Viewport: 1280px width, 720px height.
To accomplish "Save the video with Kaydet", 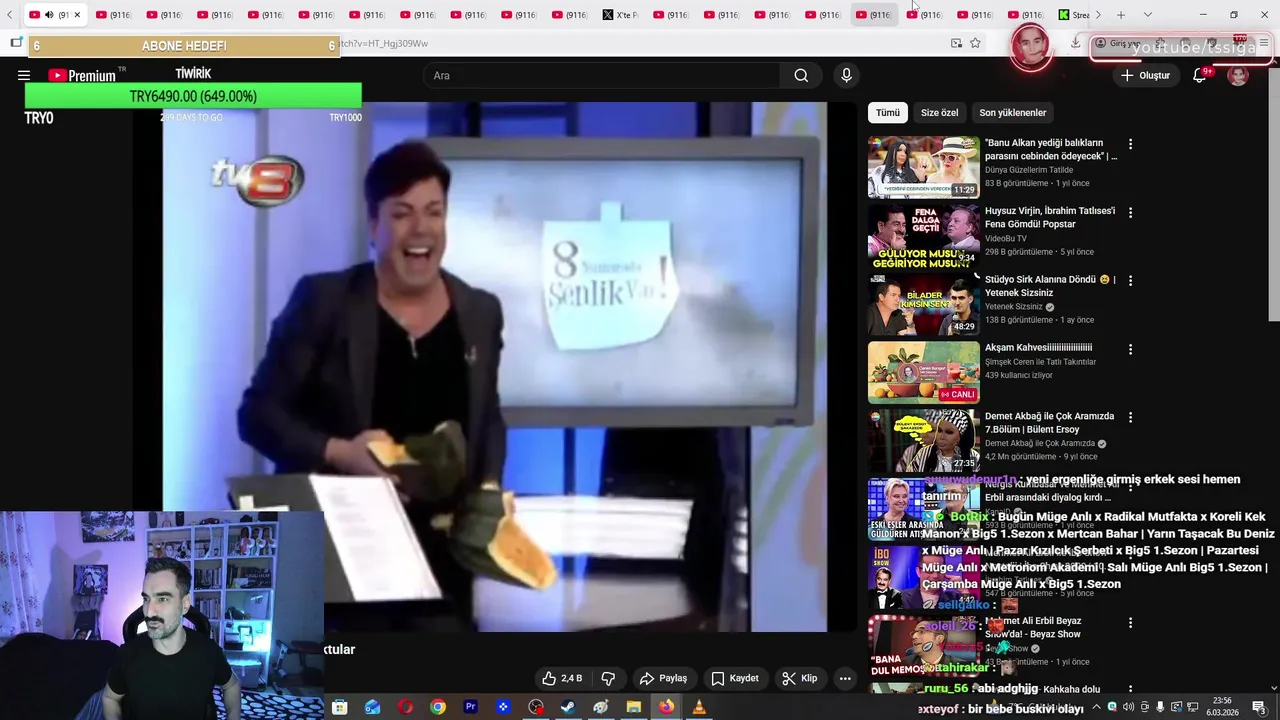I will pyautogui.click(x=734, y=678).
